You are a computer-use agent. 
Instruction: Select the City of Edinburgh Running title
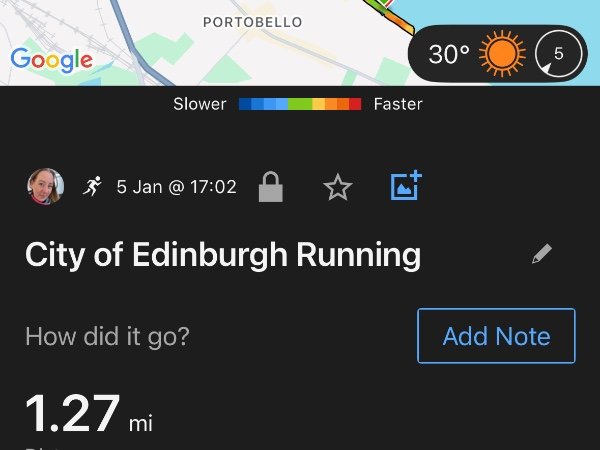pos(222,255)
